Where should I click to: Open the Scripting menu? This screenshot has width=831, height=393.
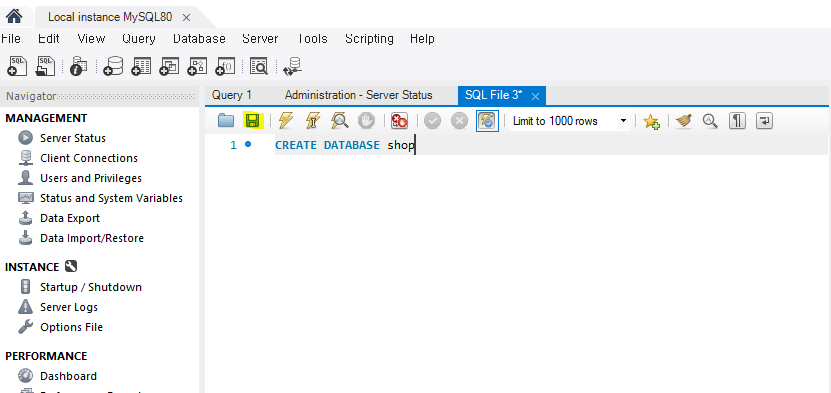pyautogui.click(x=369, y=39)
